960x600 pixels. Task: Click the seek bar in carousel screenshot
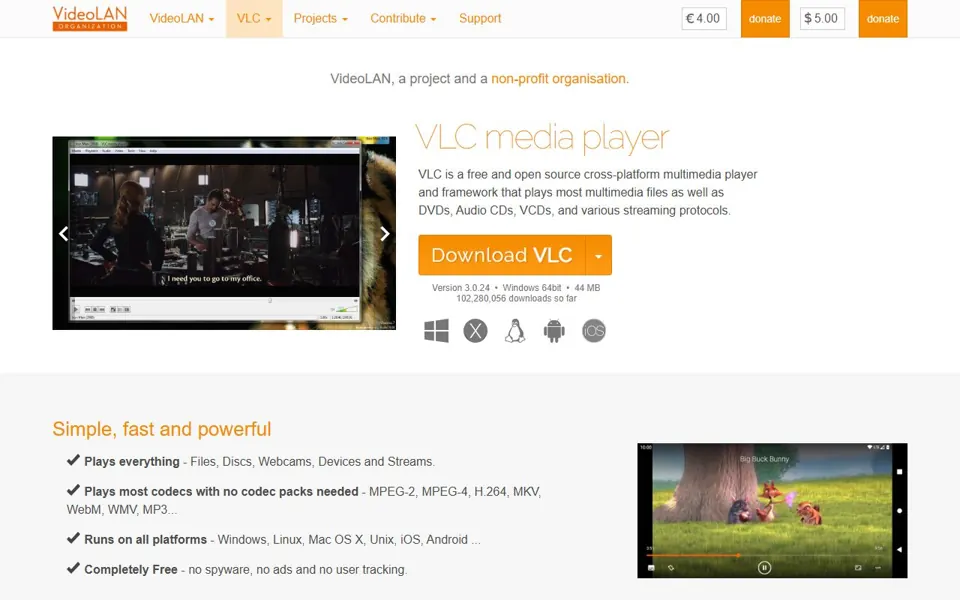[214, 301]
